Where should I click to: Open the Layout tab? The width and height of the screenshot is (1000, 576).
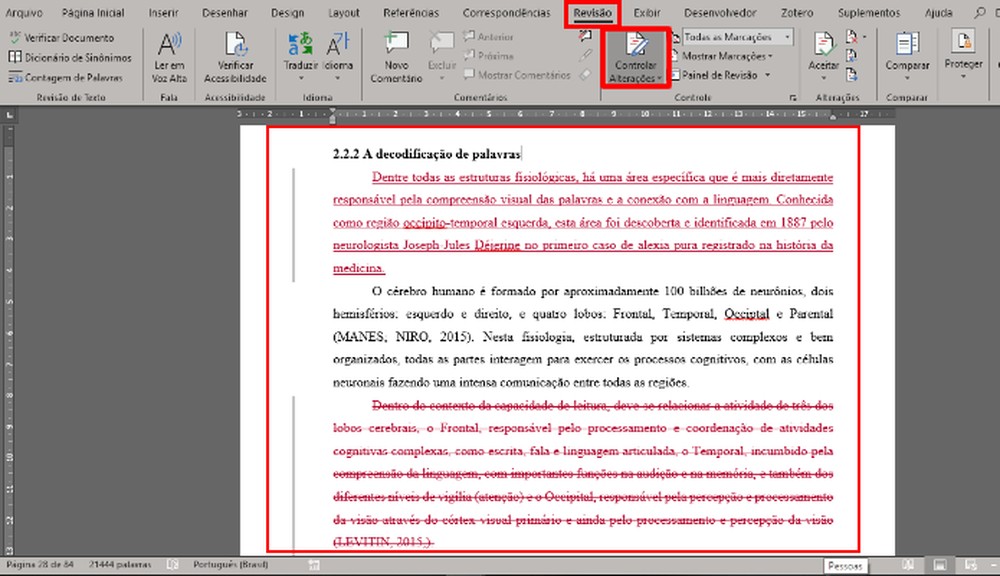tap(344, 13)
